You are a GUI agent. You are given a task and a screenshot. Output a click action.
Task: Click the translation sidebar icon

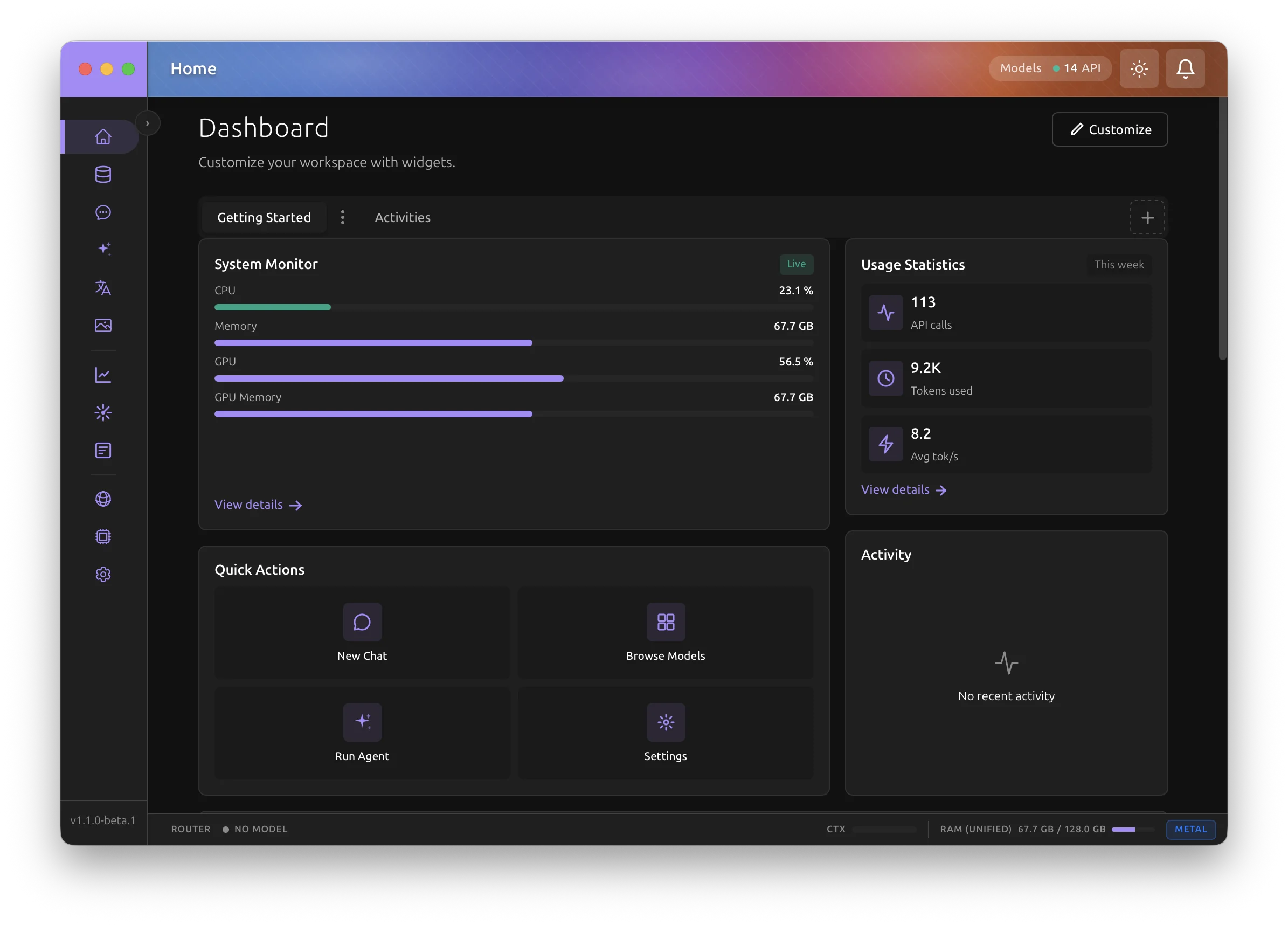point(103,288)
